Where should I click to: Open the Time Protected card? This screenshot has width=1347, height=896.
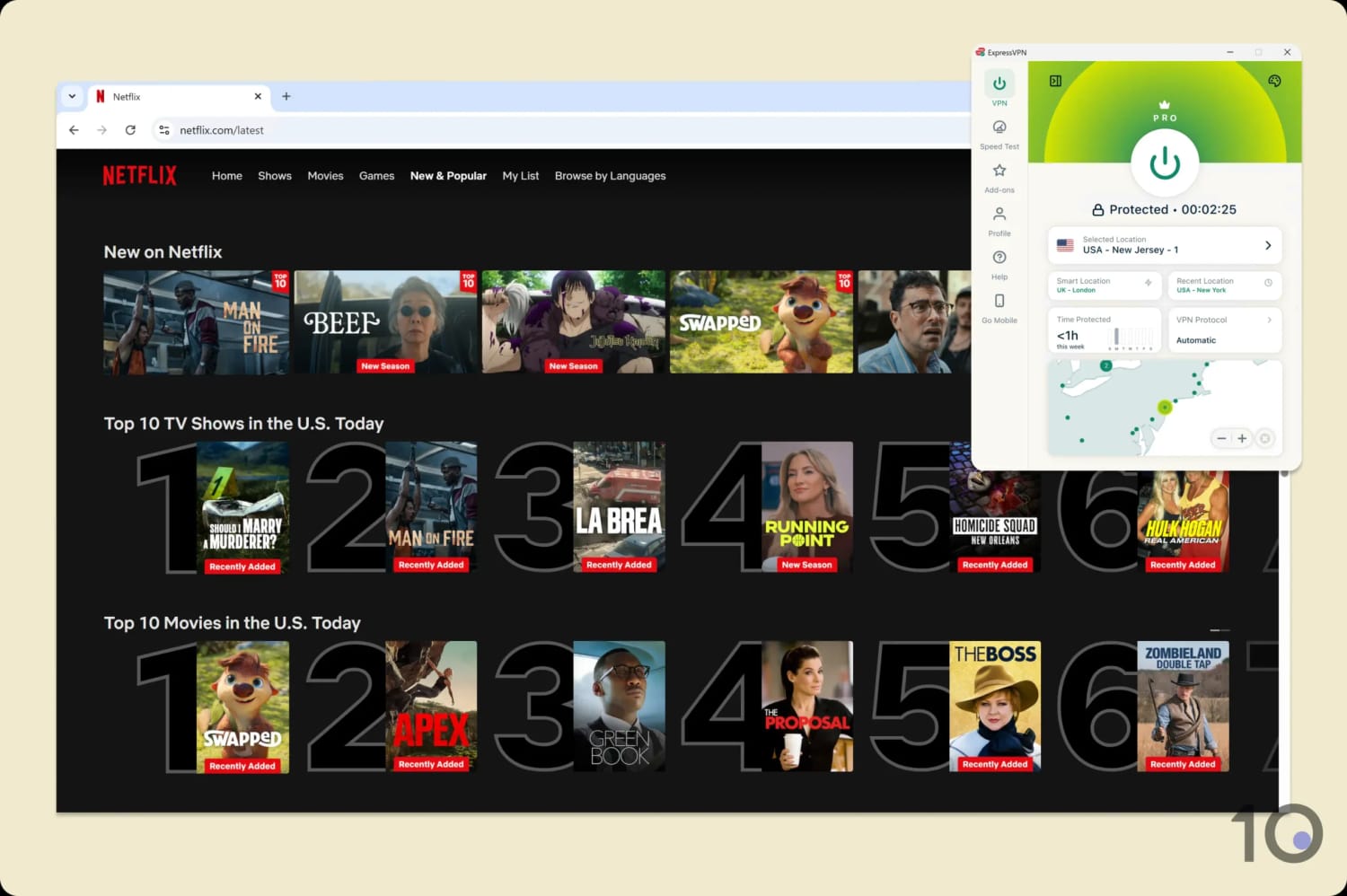(1105, 330)
